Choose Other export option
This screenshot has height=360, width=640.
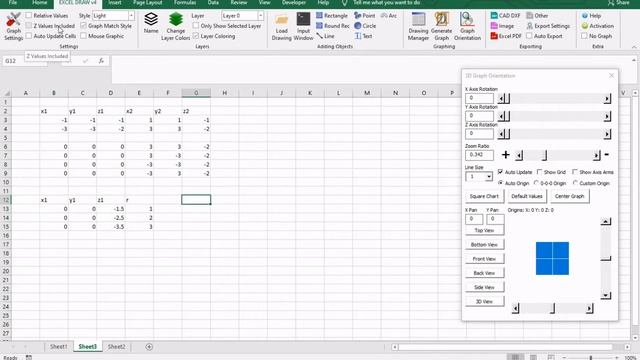537,16
